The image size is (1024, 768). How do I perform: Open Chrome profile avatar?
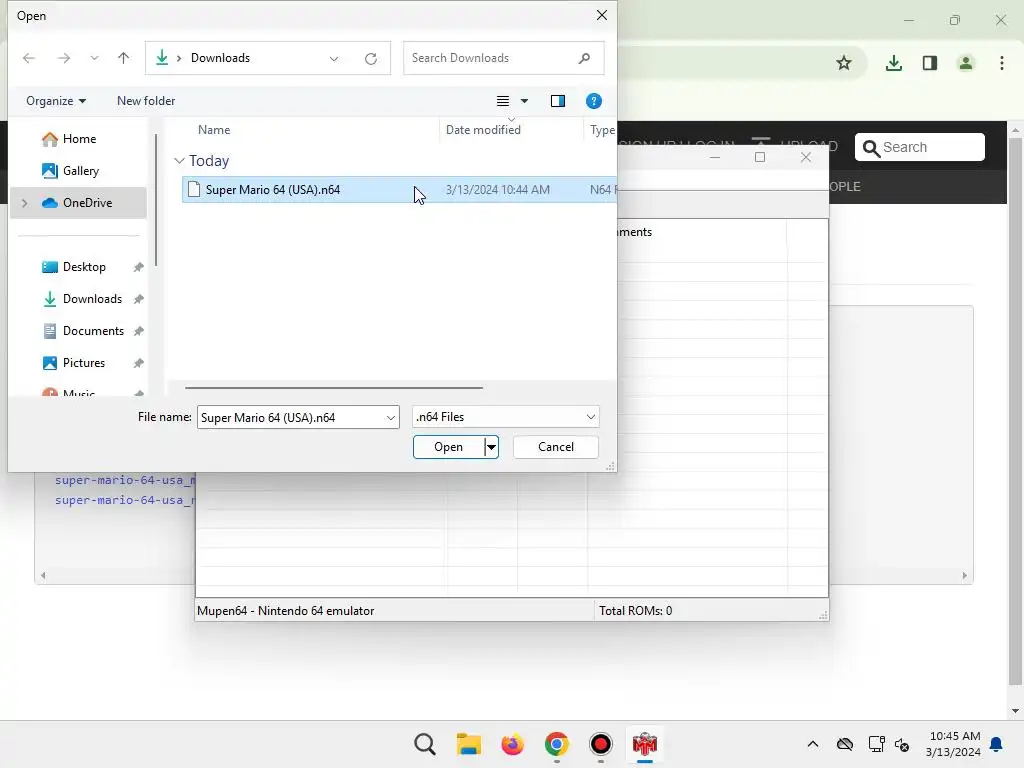[x=965, y=63]
